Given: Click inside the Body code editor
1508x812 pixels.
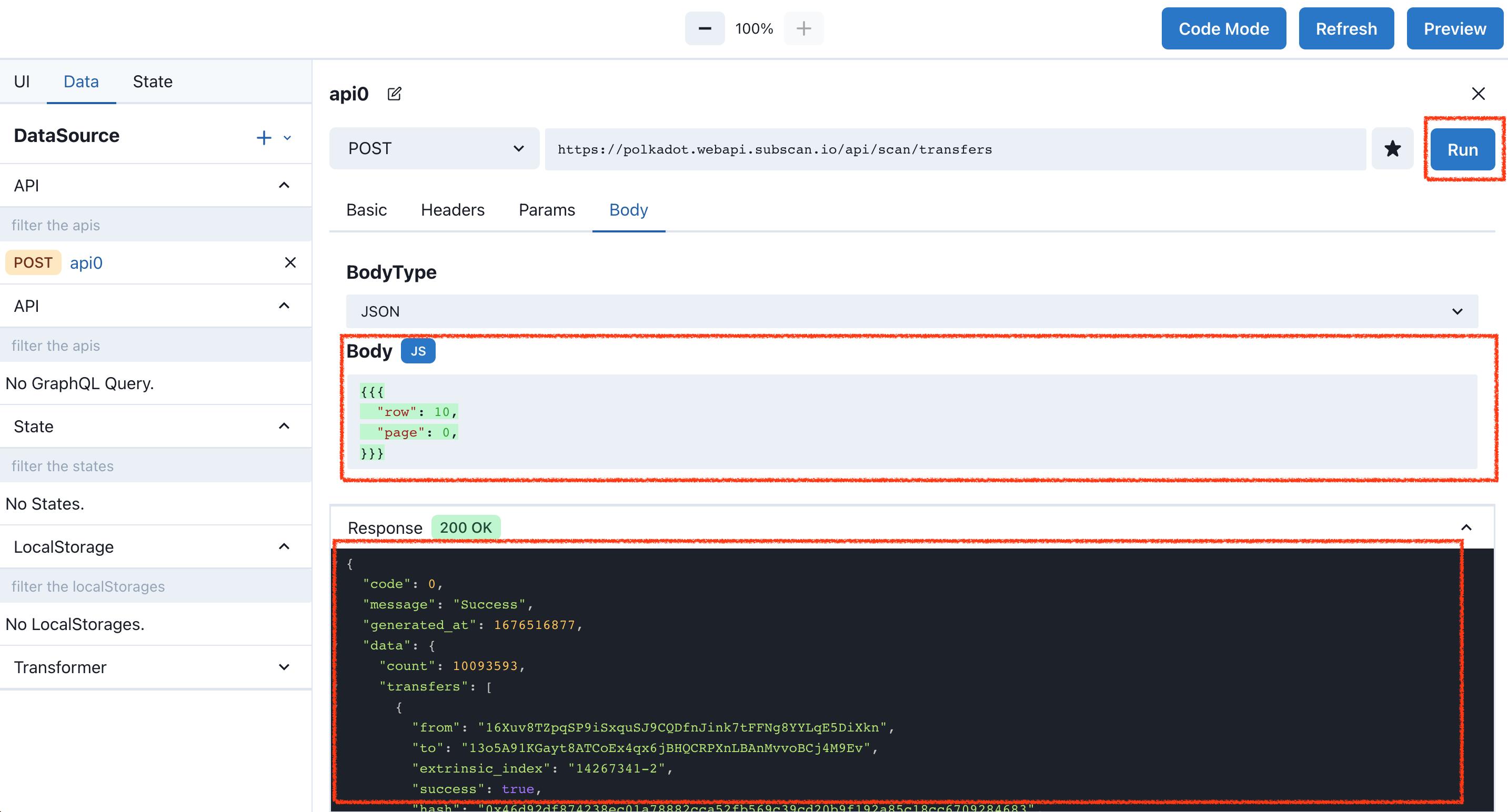Looking at the screenshot, I should click(912, 422).
